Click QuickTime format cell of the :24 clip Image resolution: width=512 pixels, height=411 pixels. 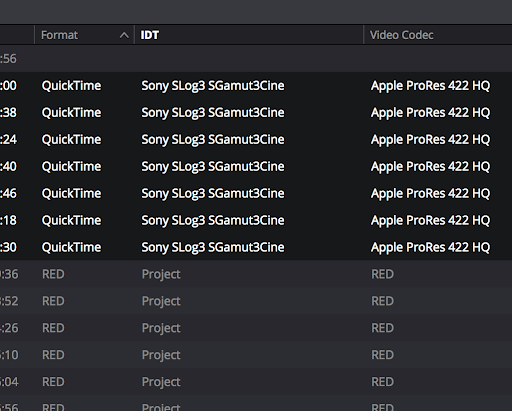pyautogui.click(x=71, y=140)
